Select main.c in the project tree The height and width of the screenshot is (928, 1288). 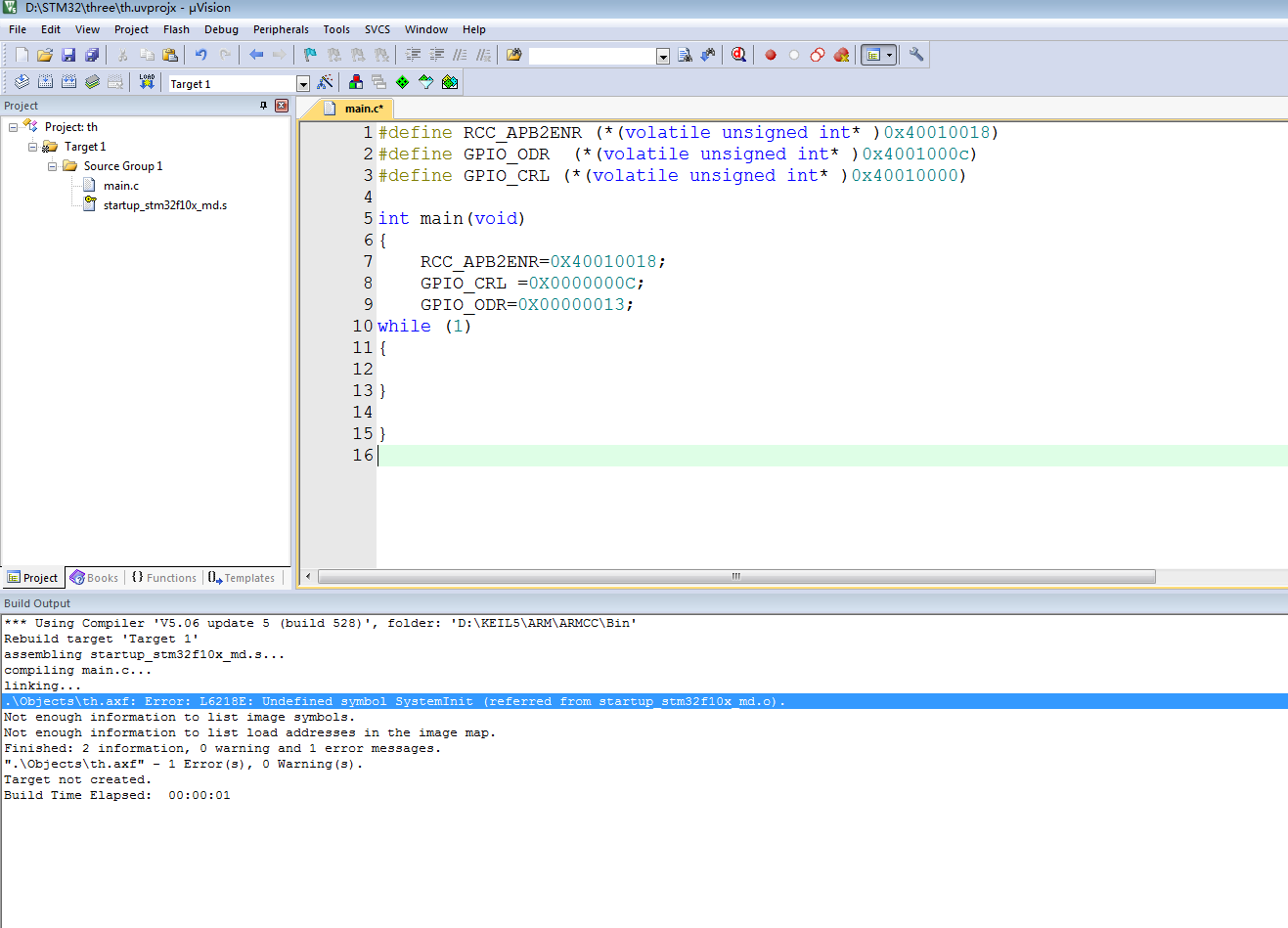click(121, 186)
